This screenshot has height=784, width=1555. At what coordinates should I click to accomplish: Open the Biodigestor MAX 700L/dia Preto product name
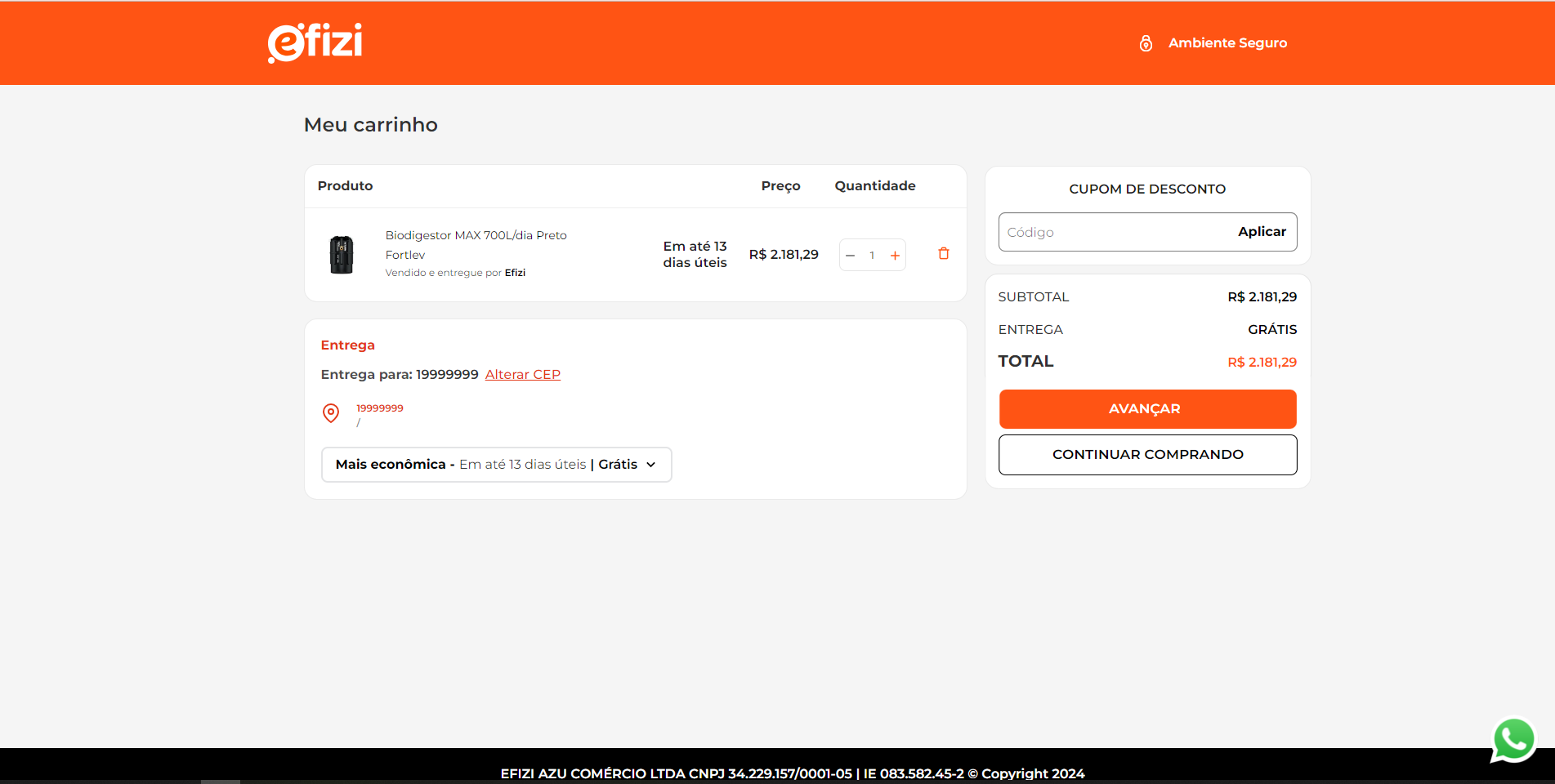476,245
